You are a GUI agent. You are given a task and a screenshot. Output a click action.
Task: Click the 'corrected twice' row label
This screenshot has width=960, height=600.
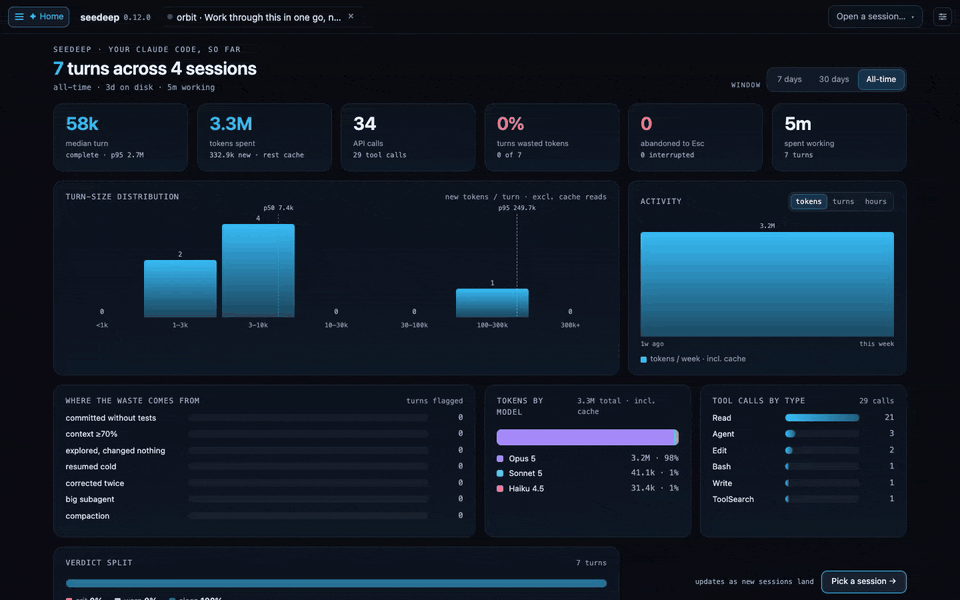click(x=95, y=483)
